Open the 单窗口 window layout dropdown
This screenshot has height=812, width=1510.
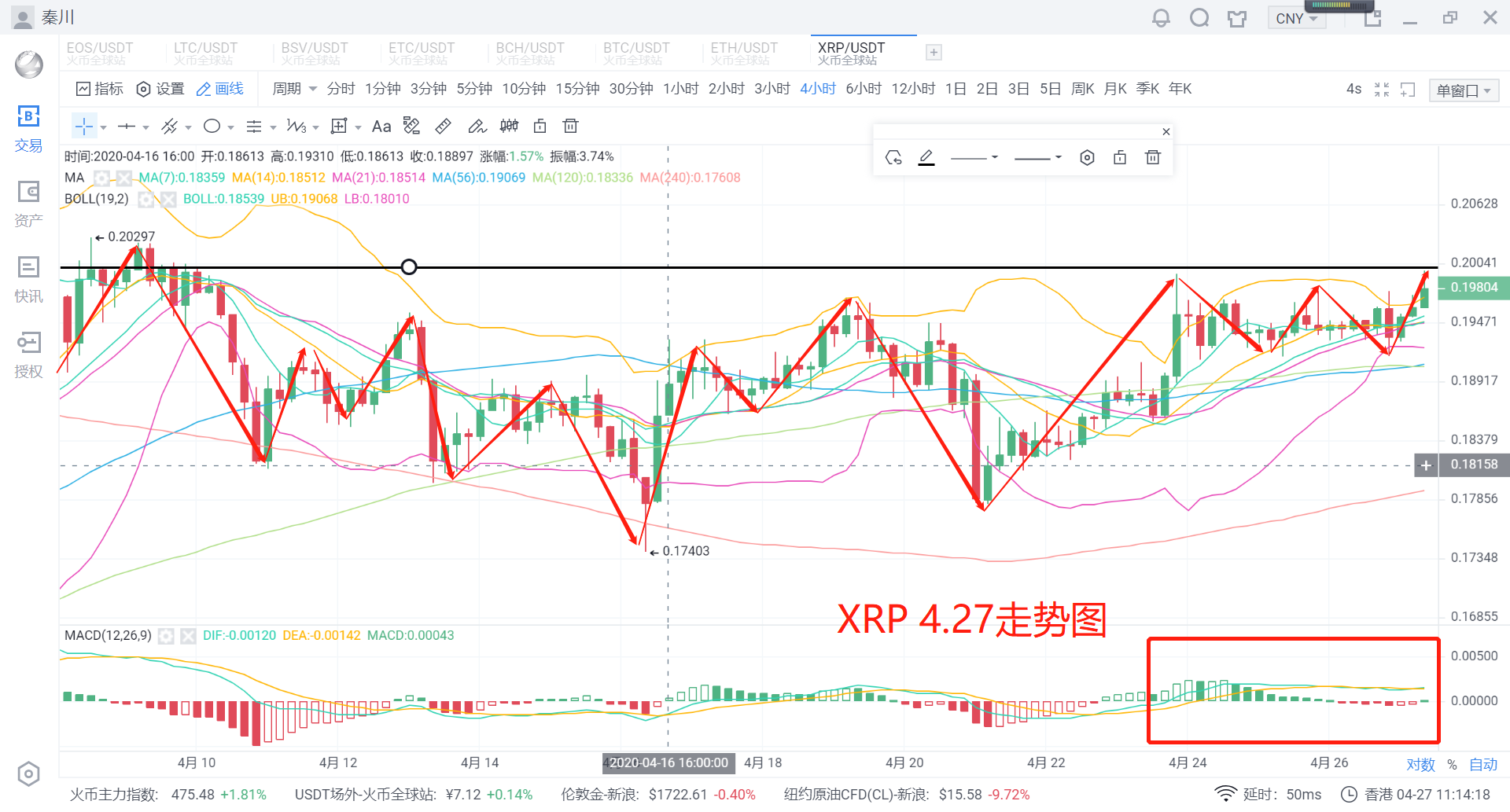pyautogui.click(x=1464, y=90)
